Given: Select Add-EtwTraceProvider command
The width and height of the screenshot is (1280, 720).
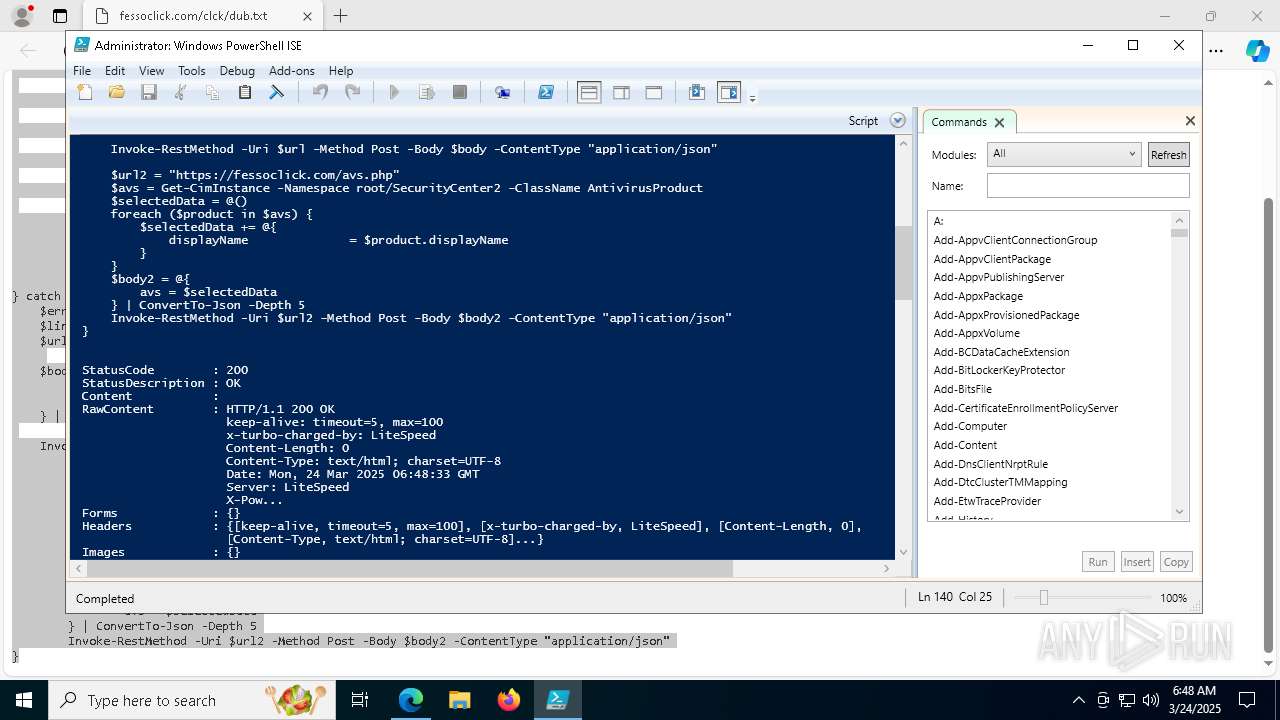Looking at the screenshot, I should coord(987,501).
